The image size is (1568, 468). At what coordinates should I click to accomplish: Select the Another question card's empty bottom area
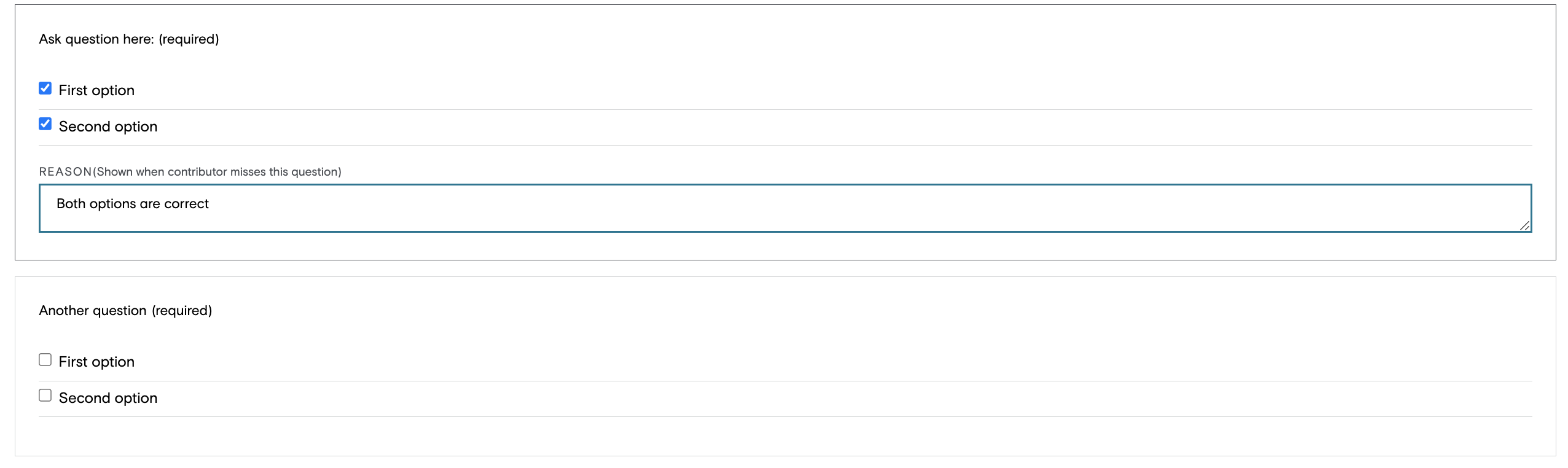[785, 436]
